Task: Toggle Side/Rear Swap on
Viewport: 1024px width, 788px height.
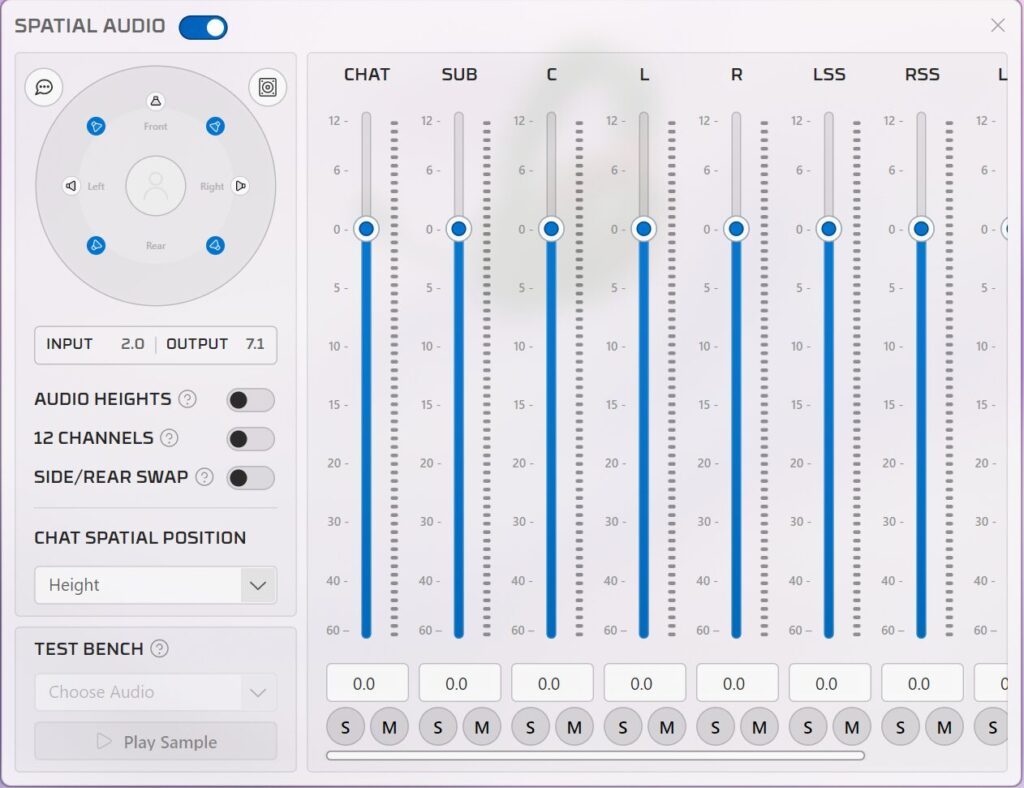Action: tap(250, 478)
